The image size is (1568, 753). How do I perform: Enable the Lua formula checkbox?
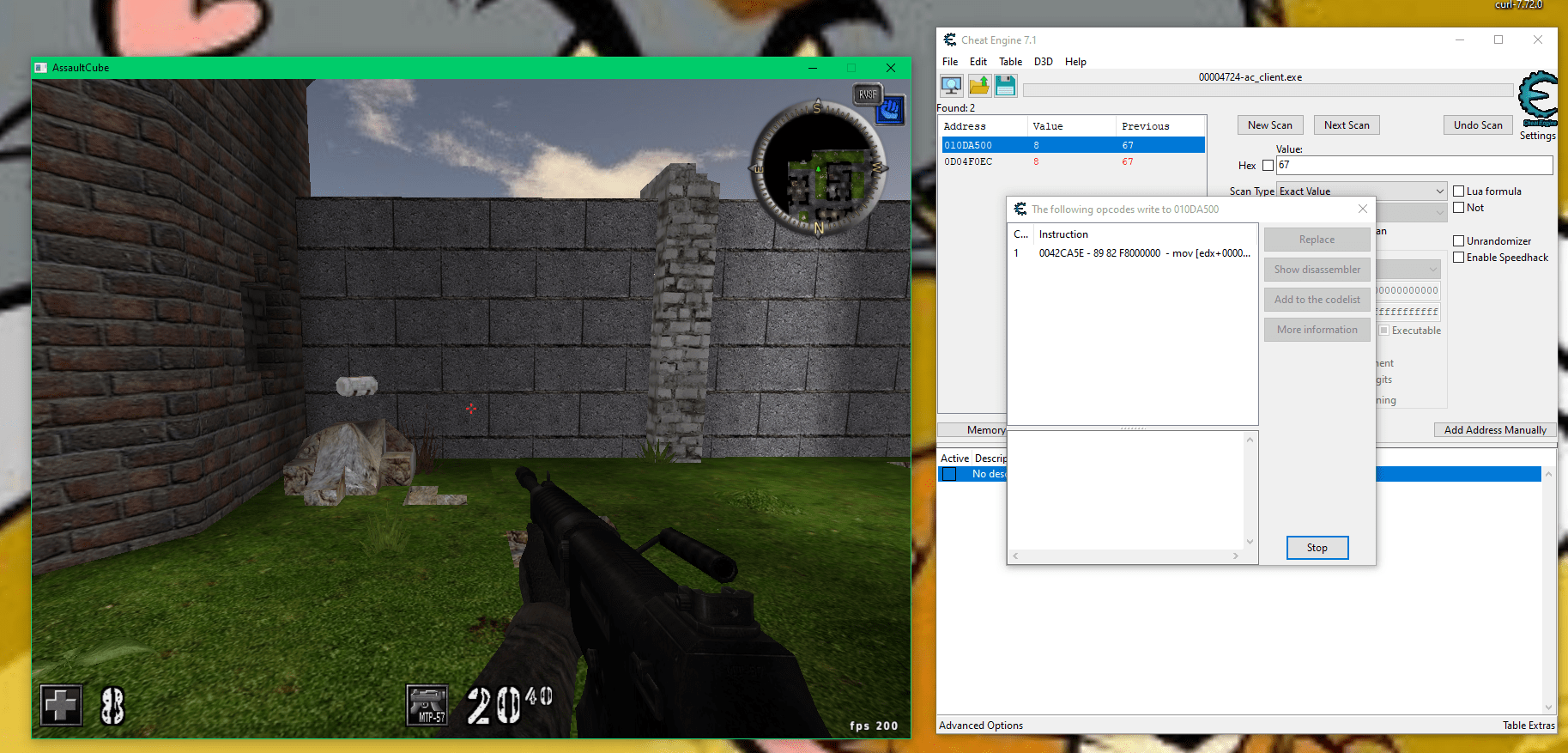(x=1458, y=191)
